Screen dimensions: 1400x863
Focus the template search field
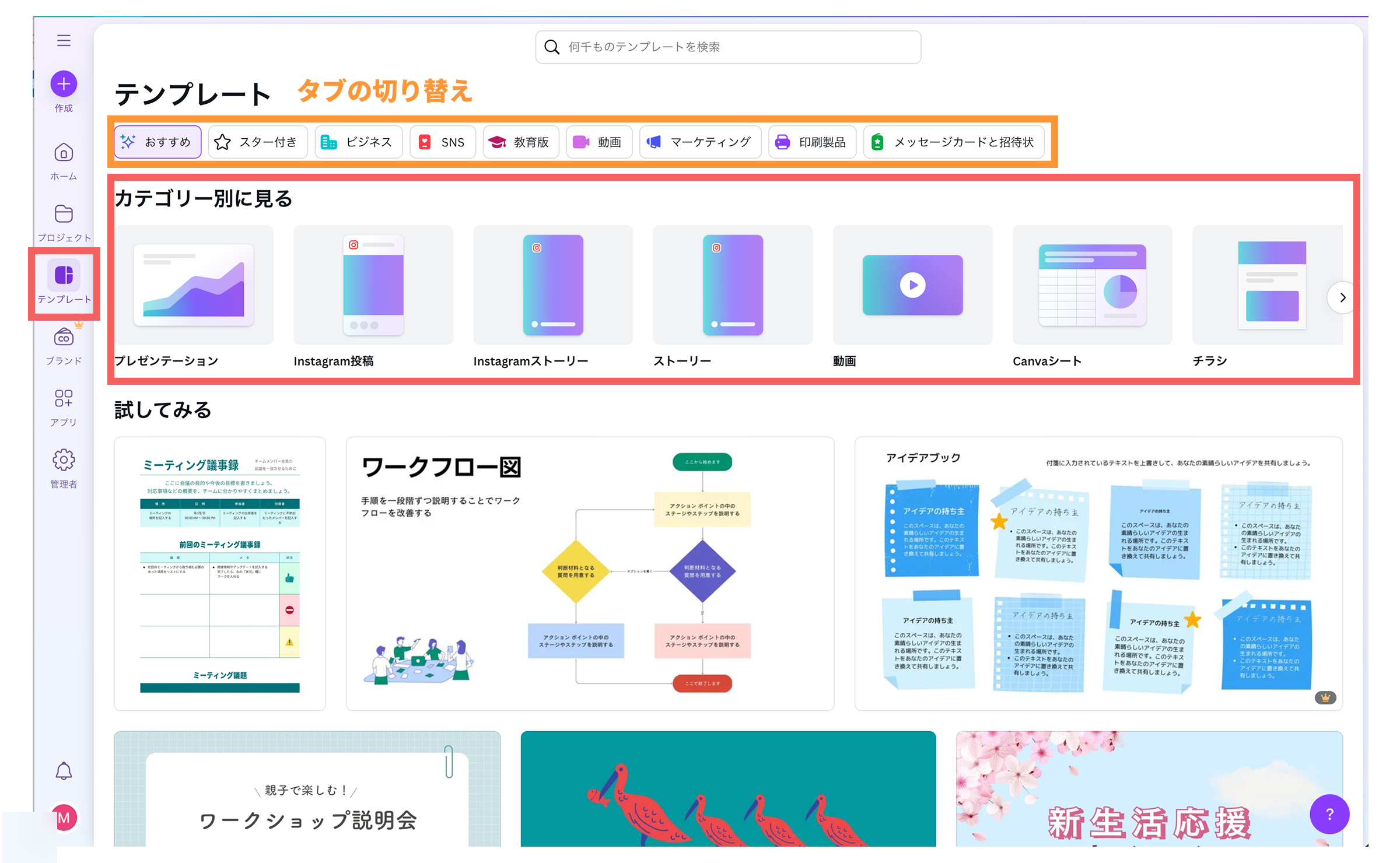(x=728, y=47)
